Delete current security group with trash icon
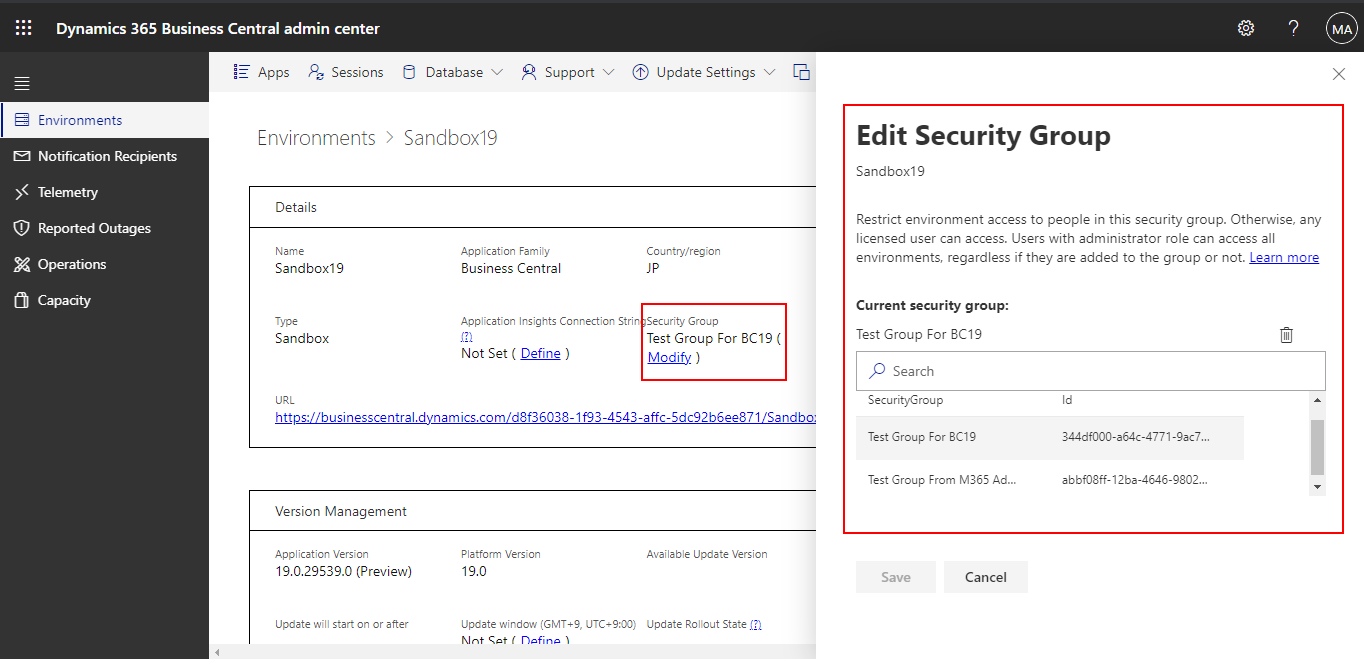Screen dimensions: 1364x659 tap(1286, 335)
